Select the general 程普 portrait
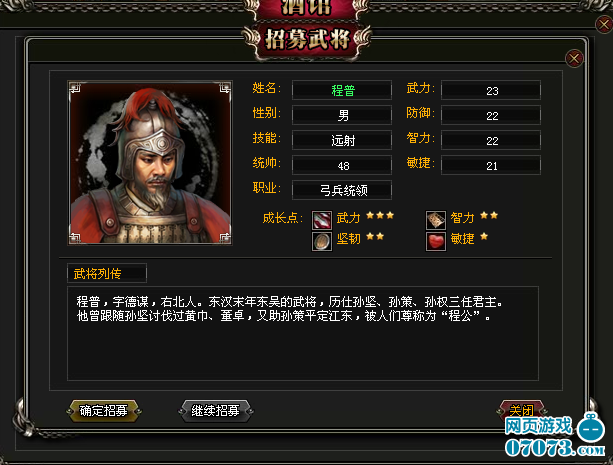This screenshot has width=613, height=465. (150, 163)
